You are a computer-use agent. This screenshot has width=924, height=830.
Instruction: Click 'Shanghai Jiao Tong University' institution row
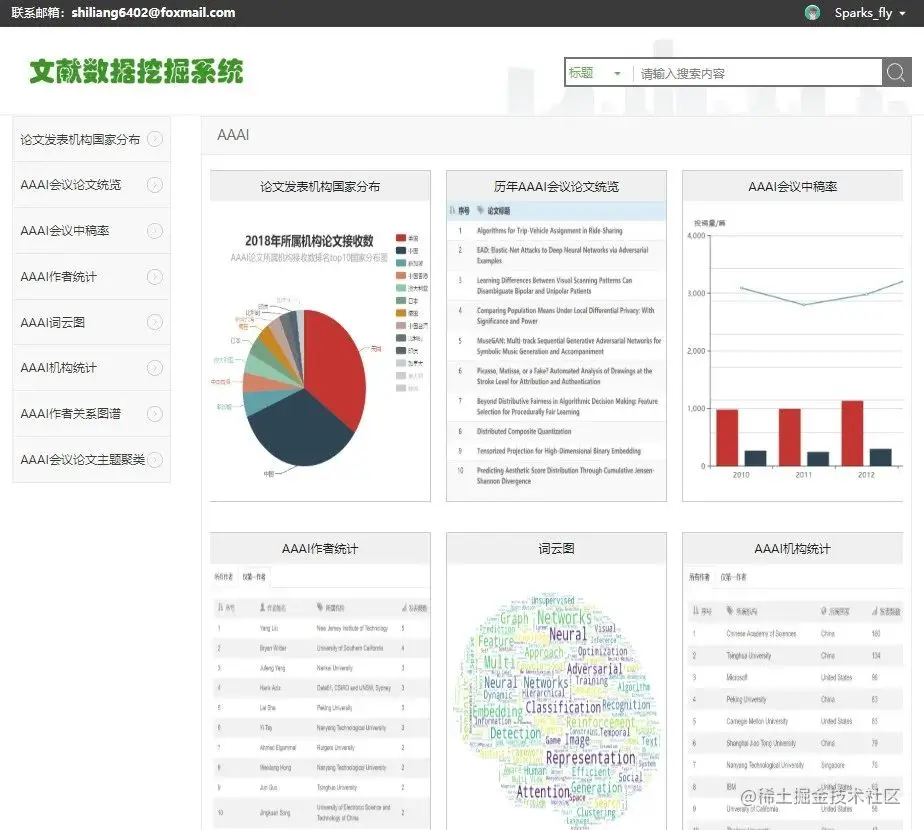click(x=795, y=743)
